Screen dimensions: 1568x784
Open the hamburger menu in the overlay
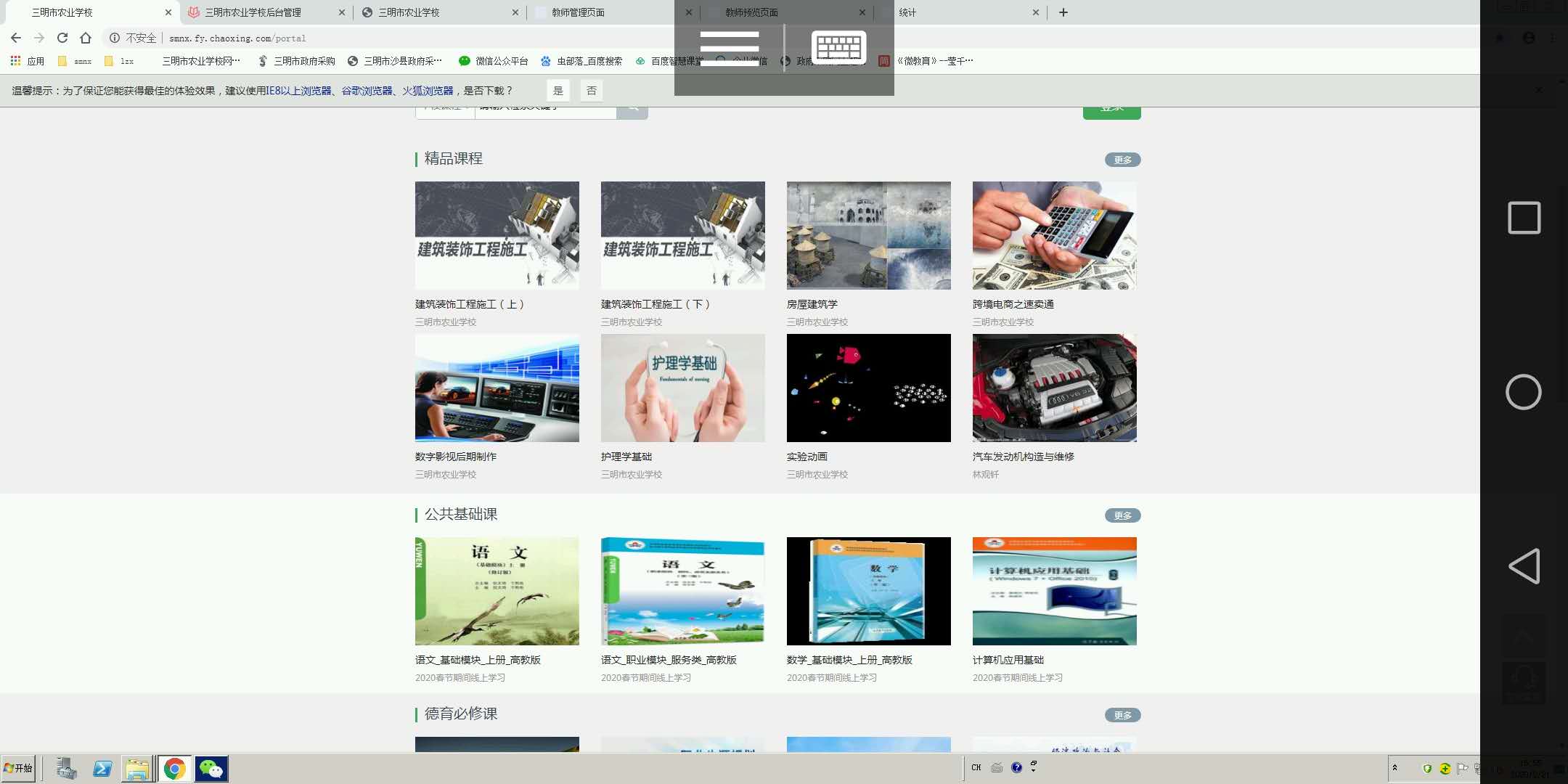(x=730, y=48)
